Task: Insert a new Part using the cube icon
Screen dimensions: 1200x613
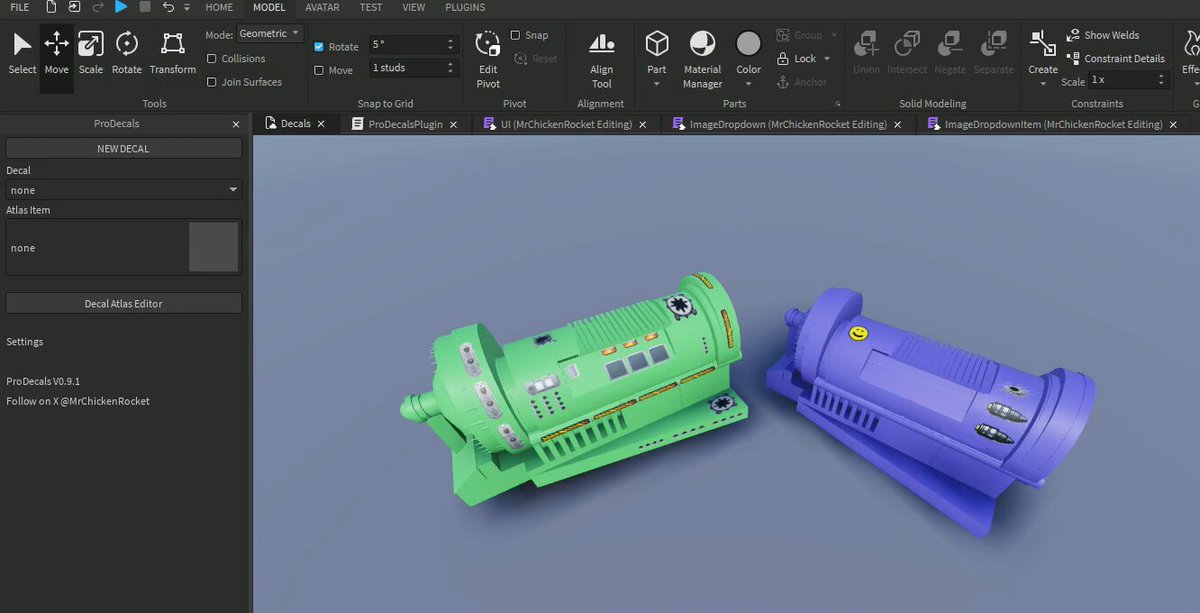Action: coord(657,44)
